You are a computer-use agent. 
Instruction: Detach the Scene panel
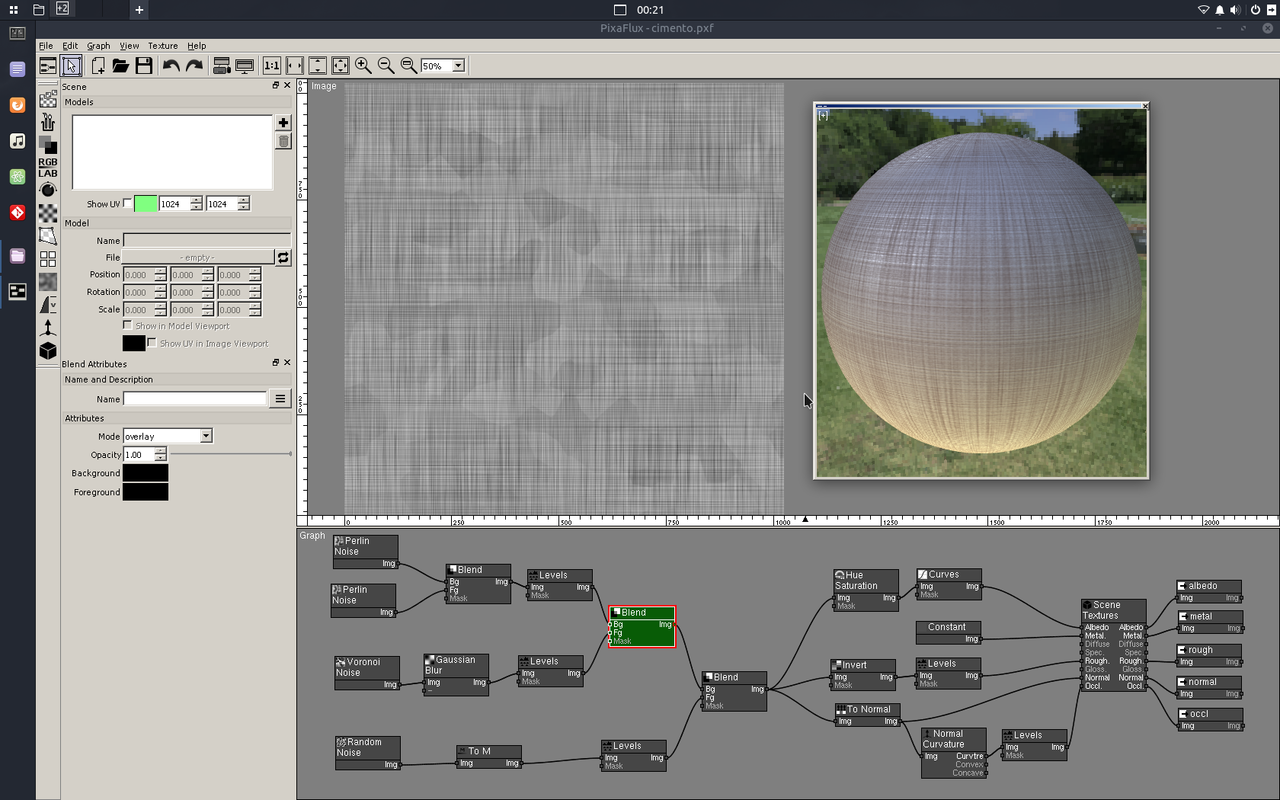pyautogui.click(x=276, y=86)
